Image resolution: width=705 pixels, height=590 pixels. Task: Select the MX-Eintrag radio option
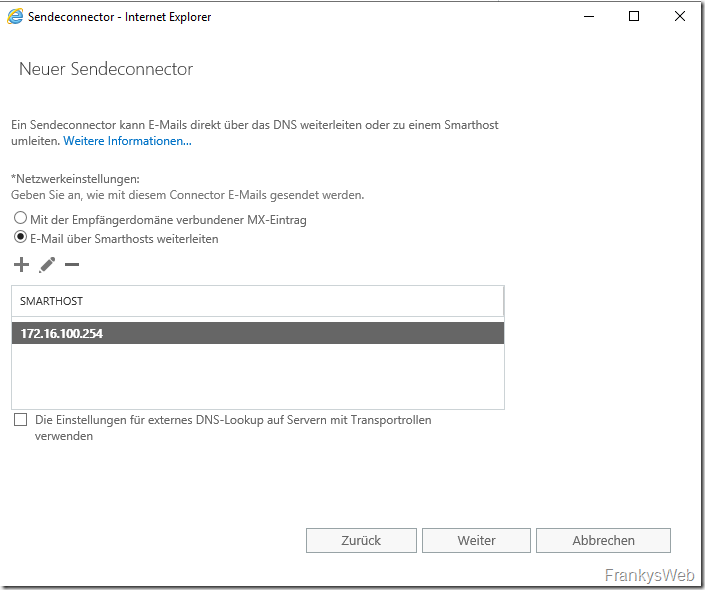click(x=20, y=219)
